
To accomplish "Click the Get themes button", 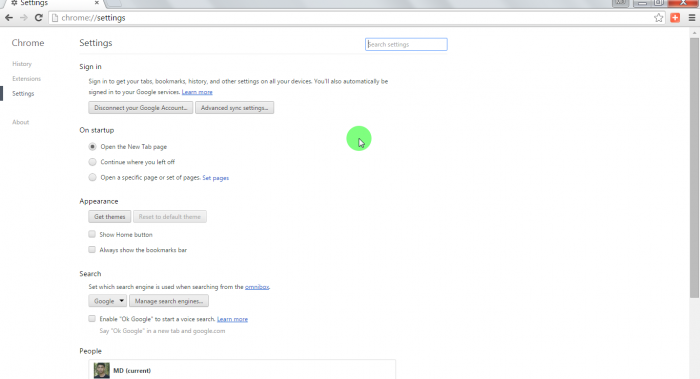I will point(109,217).
